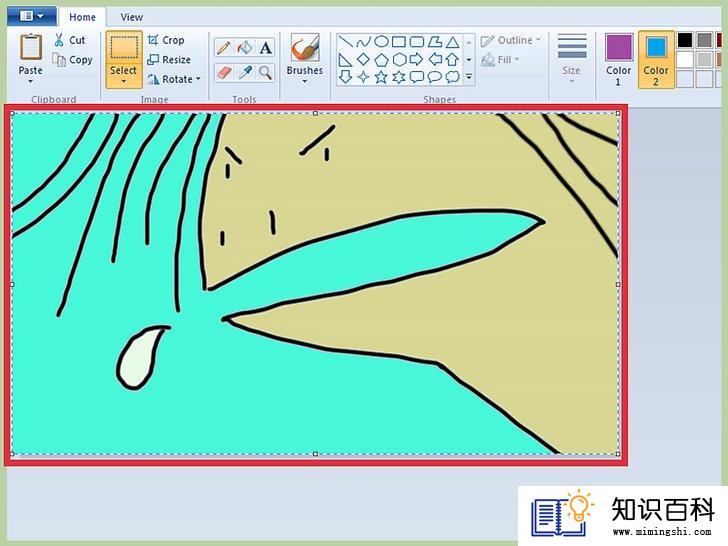Select the Diamond shape
Viewport: 728px width, 546px height.
[x=363, y=59]
